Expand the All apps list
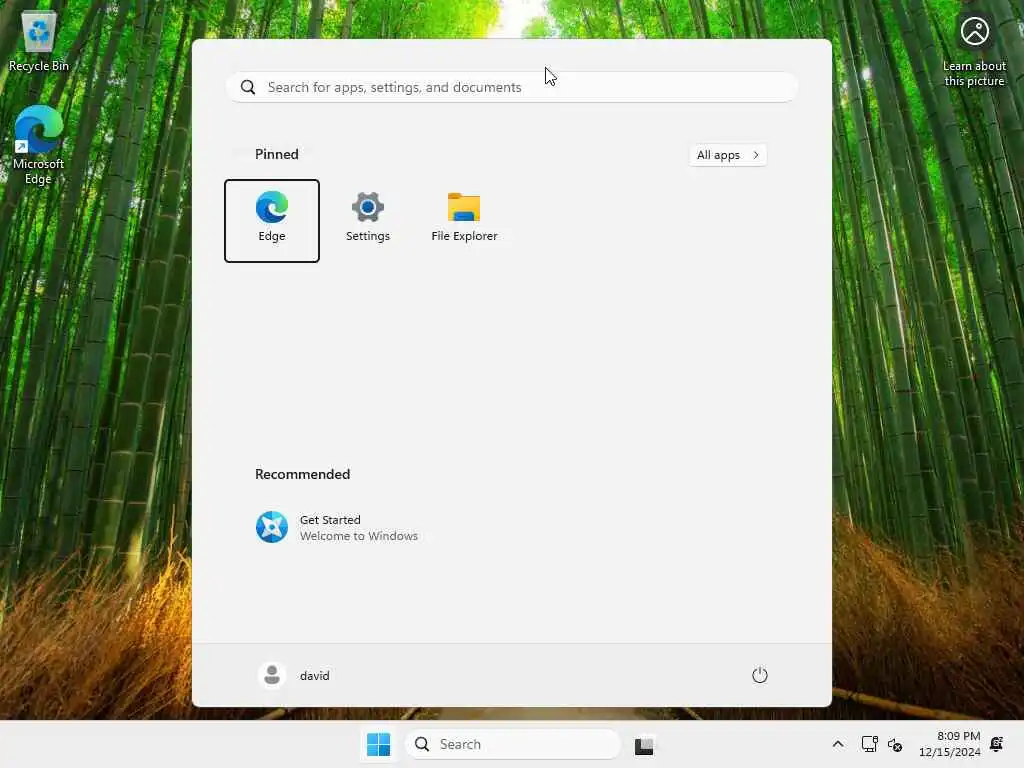1024x768 pixels. (728, 155)
